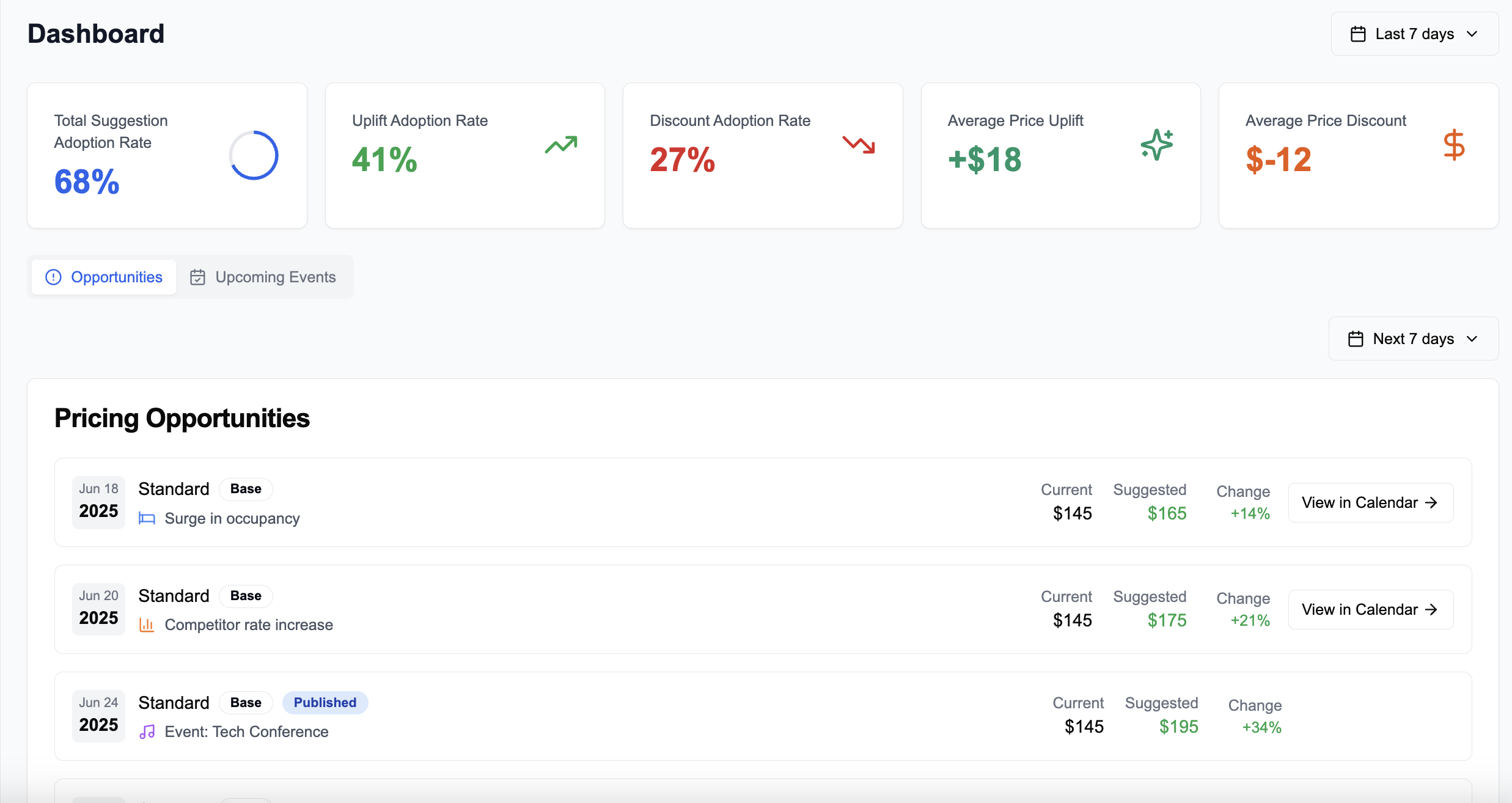
Task: Click the Jun 20 2025 date tile
Action: pyautogui.click(x=98, y=609)
